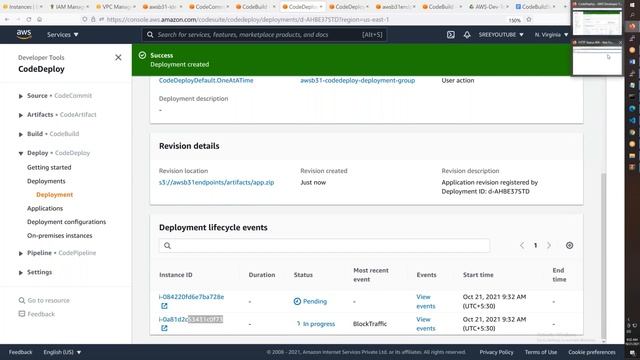This screenshot has width=640, height=360.
Task: Open external link icon for i-0a81d2c instance
Action: (164, 328)
